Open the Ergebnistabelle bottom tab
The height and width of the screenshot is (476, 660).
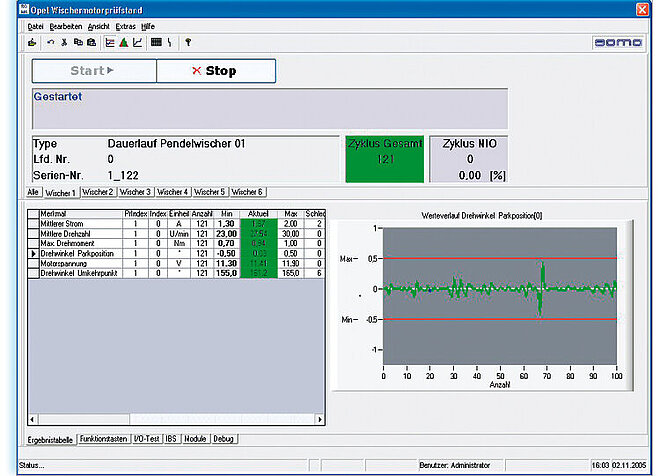(x=50, y=440)
